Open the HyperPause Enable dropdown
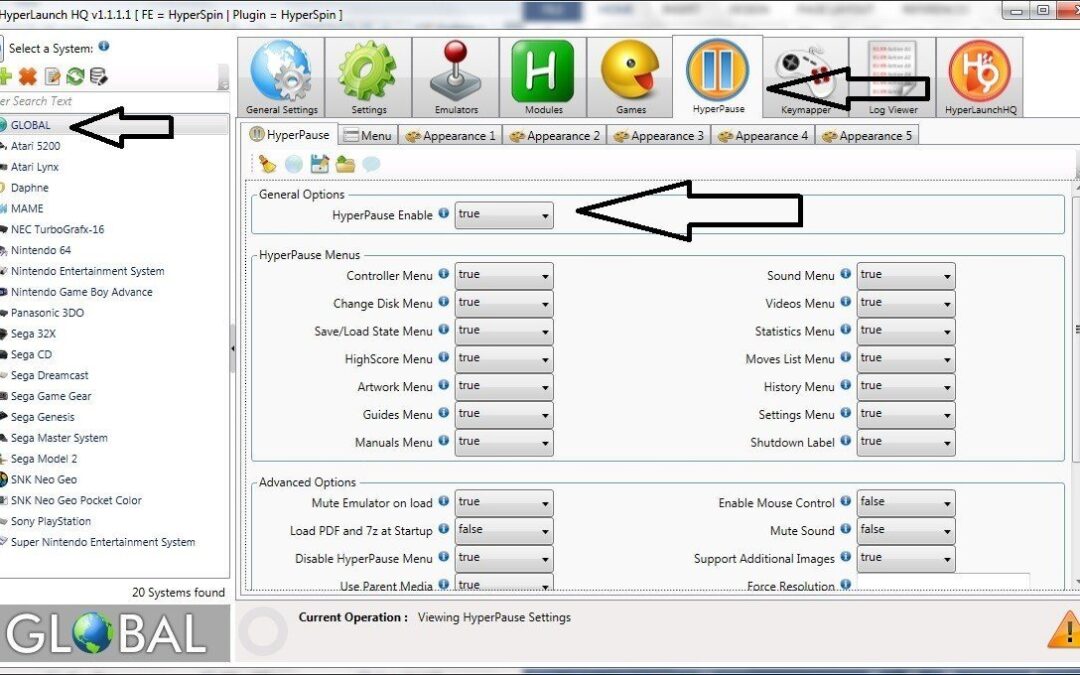Viewport: 1080px width, 675px height. pos(504,215)
